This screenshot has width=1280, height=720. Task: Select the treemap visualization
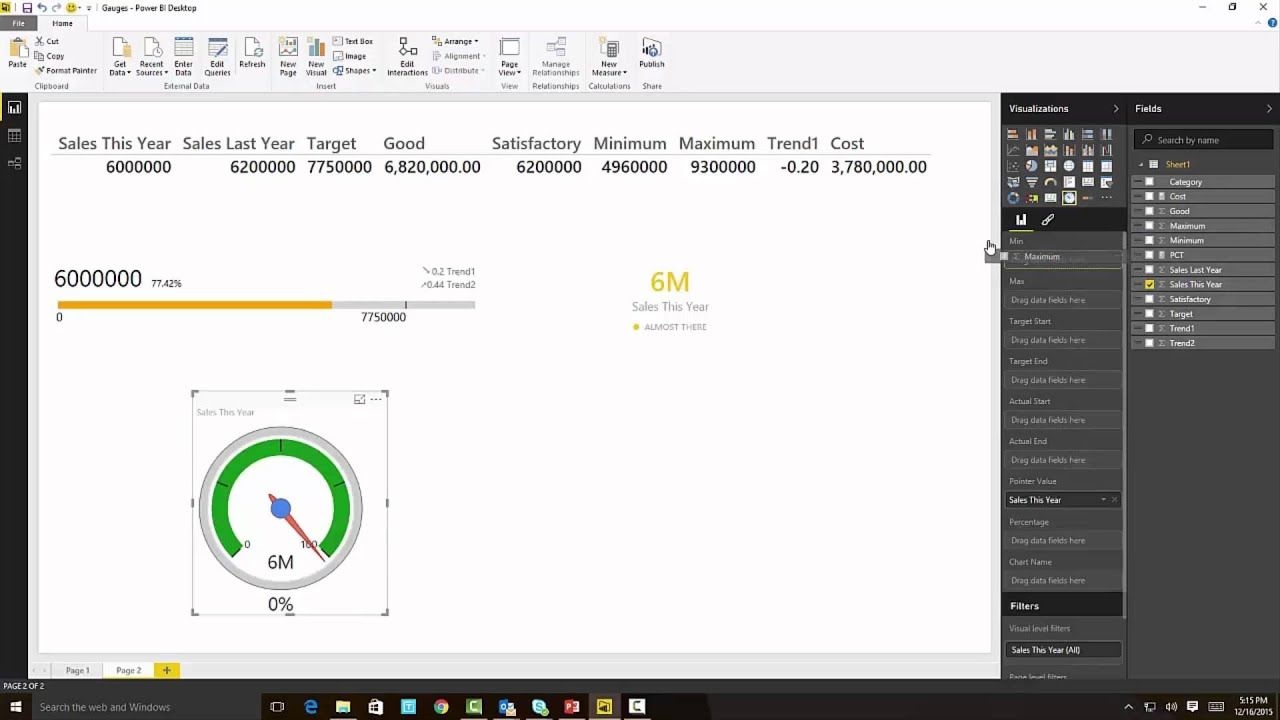1050,166
